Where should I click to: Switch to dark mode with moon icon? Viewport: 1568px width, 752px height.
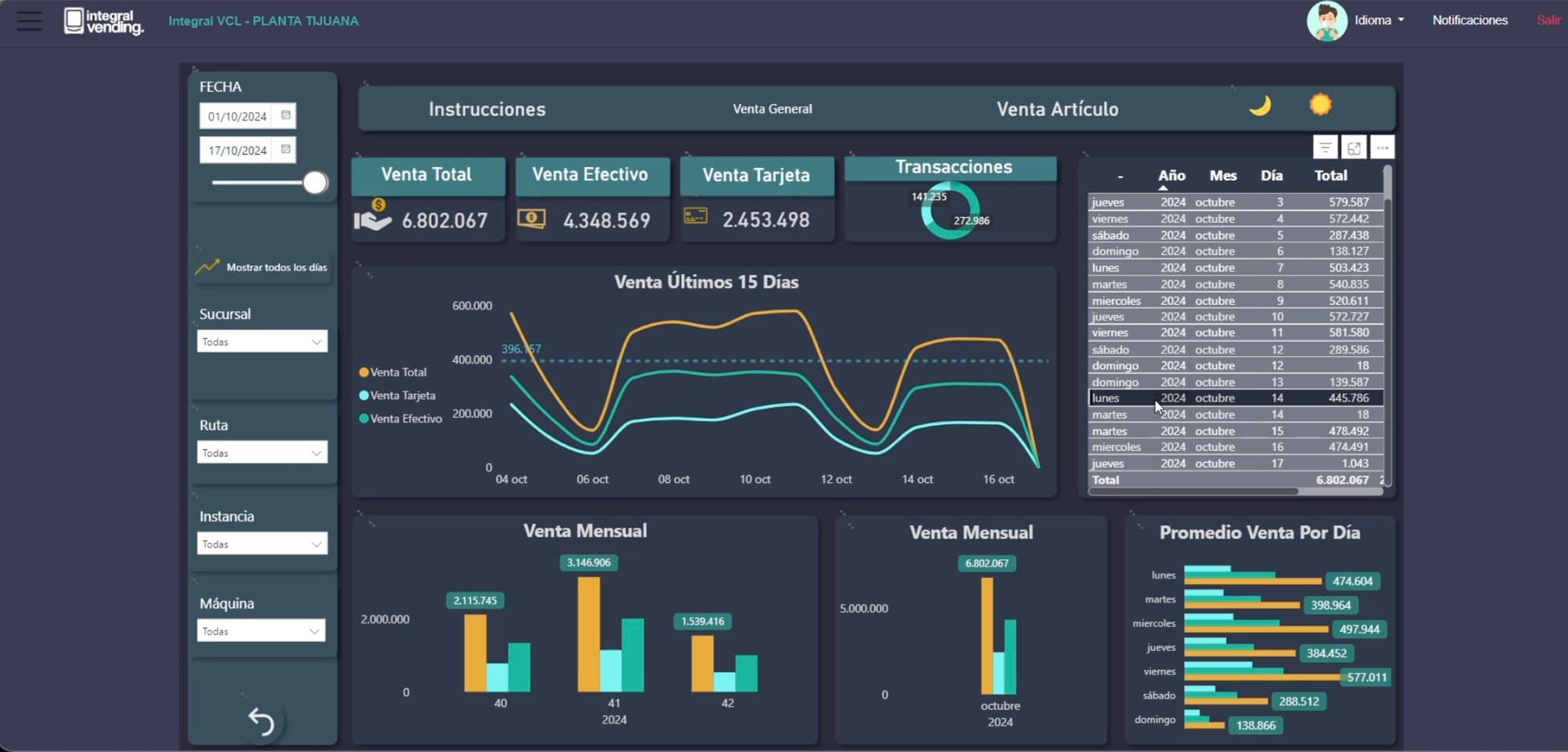pos(1260,105)
